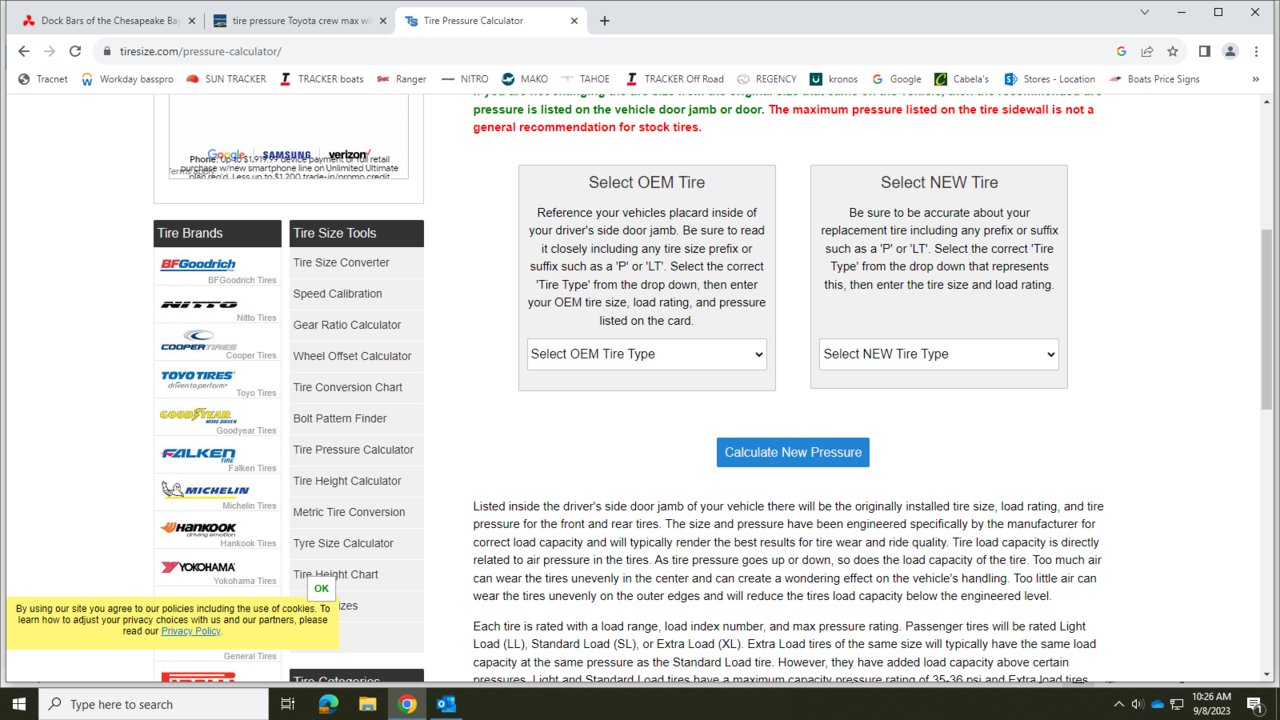The width and height of the screenshot is (1280, 720).
Task: Accept cookies with OK button
Action: tap(321, 588)
